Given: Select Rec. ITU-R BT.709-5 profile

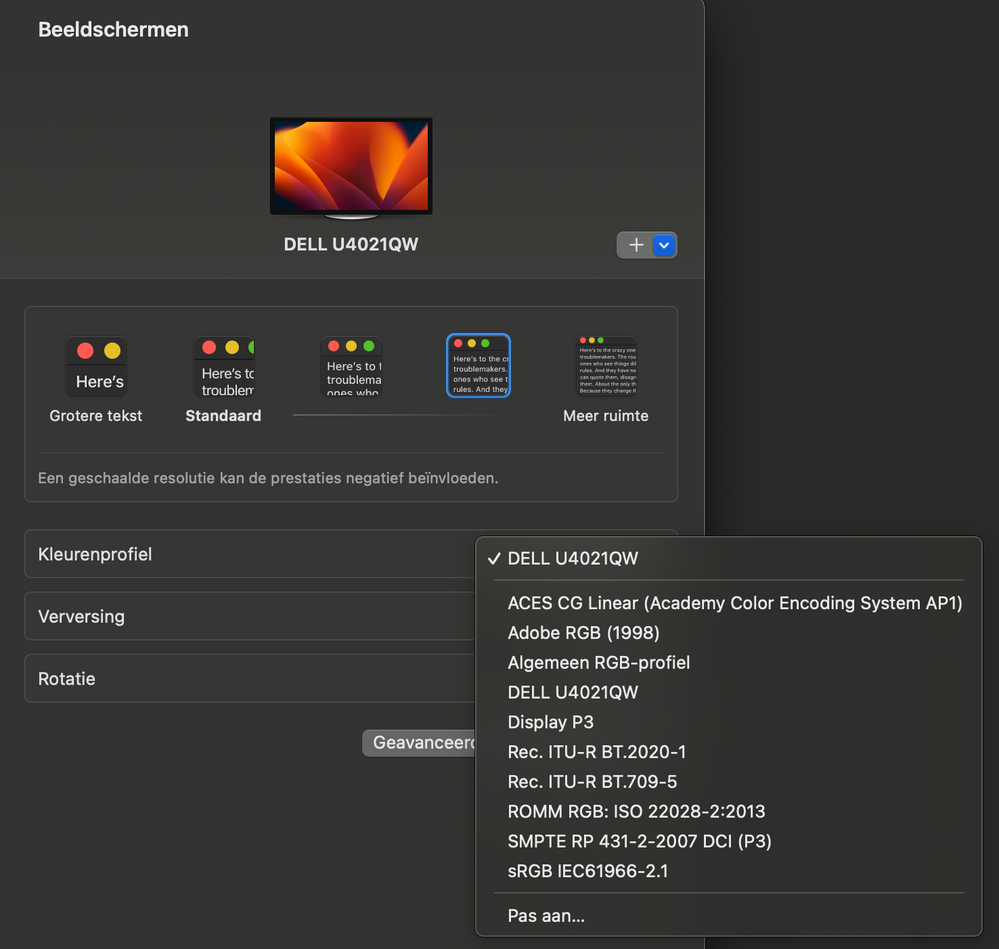Looking at the screenshot, I should point(729,782).
